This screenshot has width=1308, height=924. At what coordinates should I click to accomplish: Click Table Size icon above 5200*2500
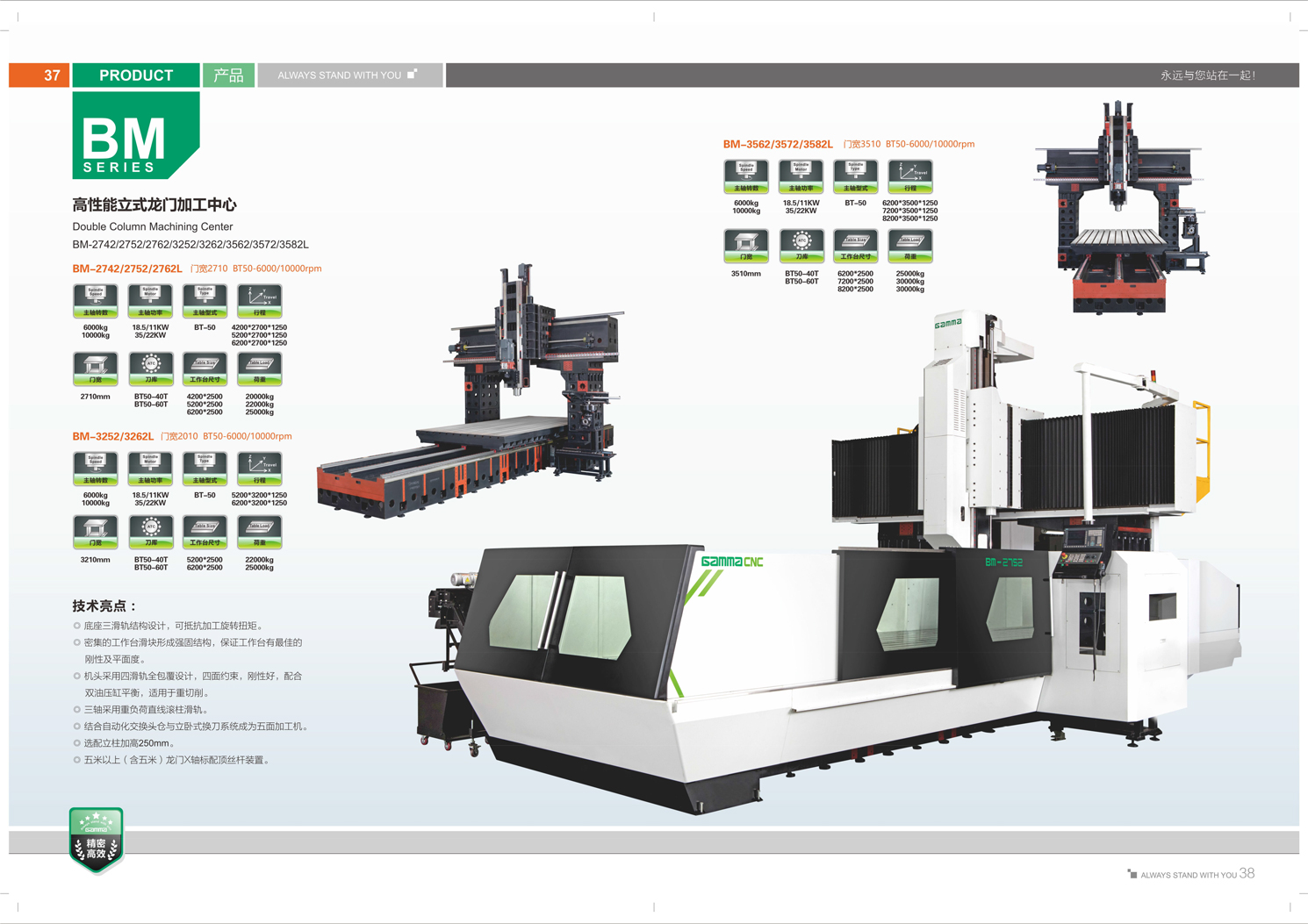coord(205,533)
